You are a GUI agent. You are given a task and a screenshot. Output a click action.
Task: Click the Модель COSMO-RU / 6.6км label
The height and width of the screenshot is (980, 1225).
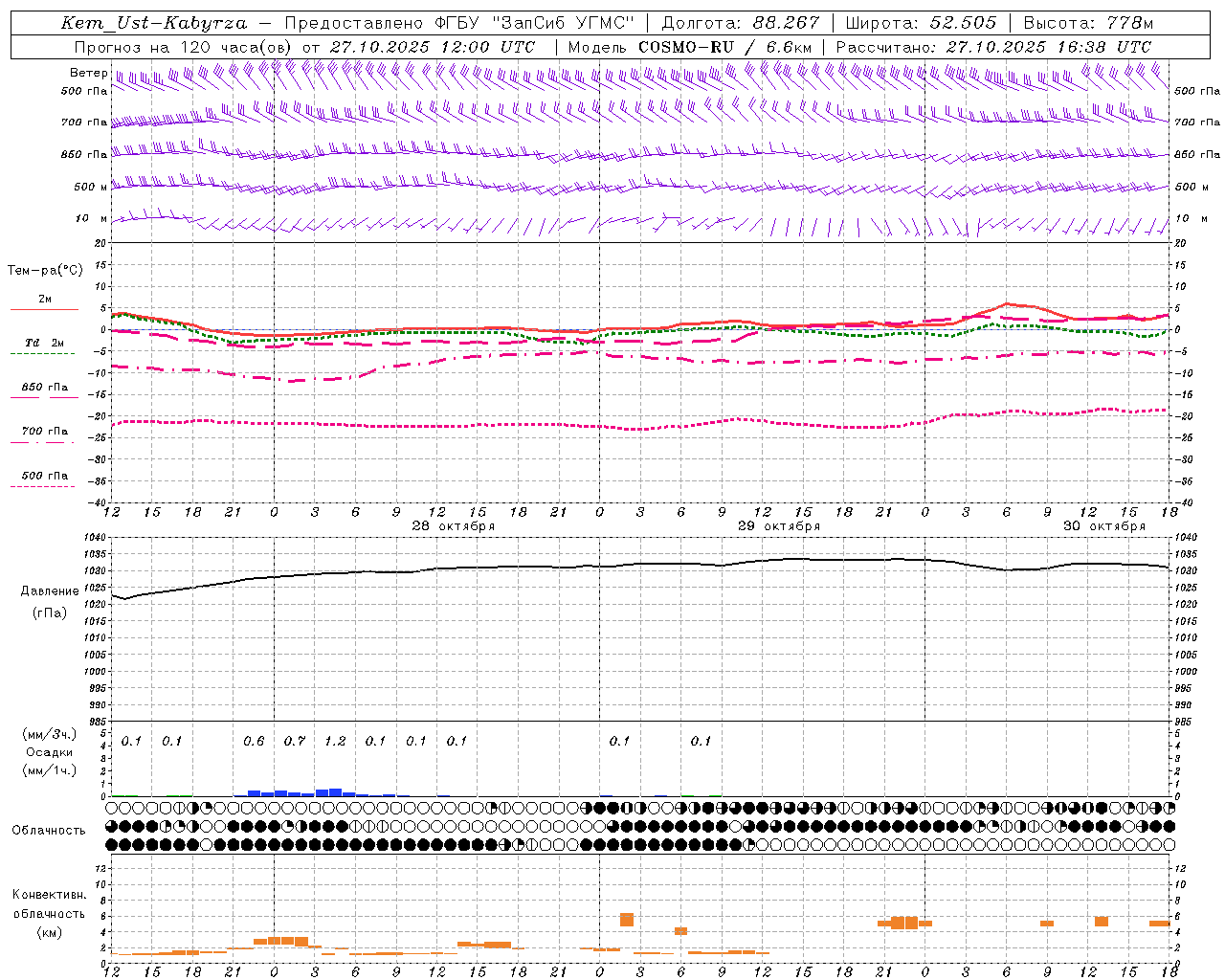point(690,47)
